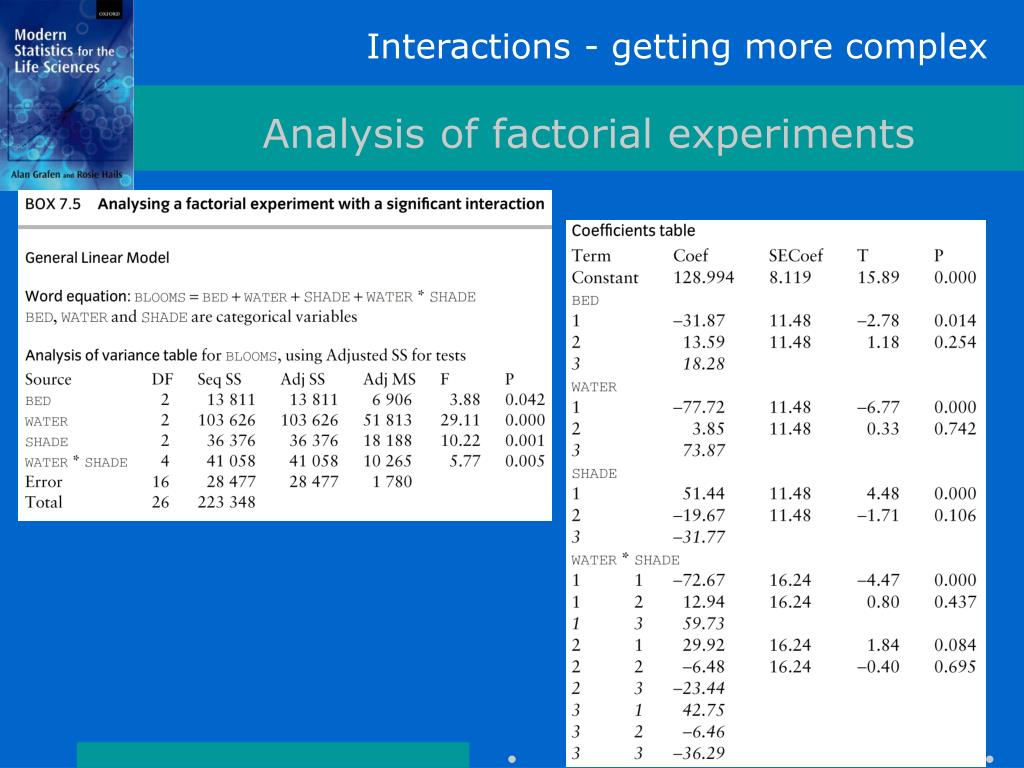Click the 'Coef' column header
Viewport: 1024px width, 768px height.
pos(690,255)
